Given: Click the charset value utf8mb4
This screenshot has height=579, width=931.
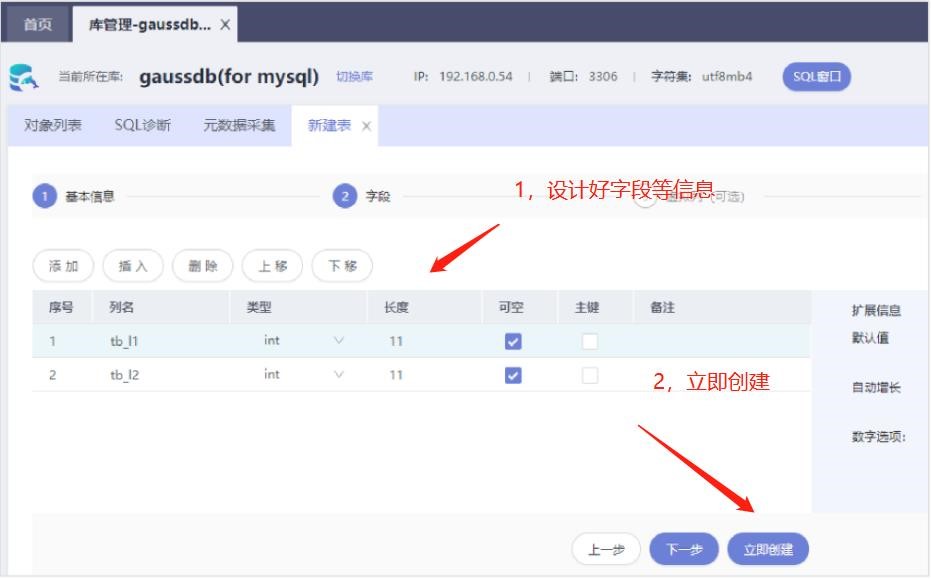Looking at the screenshot, I should pos(727,77).
